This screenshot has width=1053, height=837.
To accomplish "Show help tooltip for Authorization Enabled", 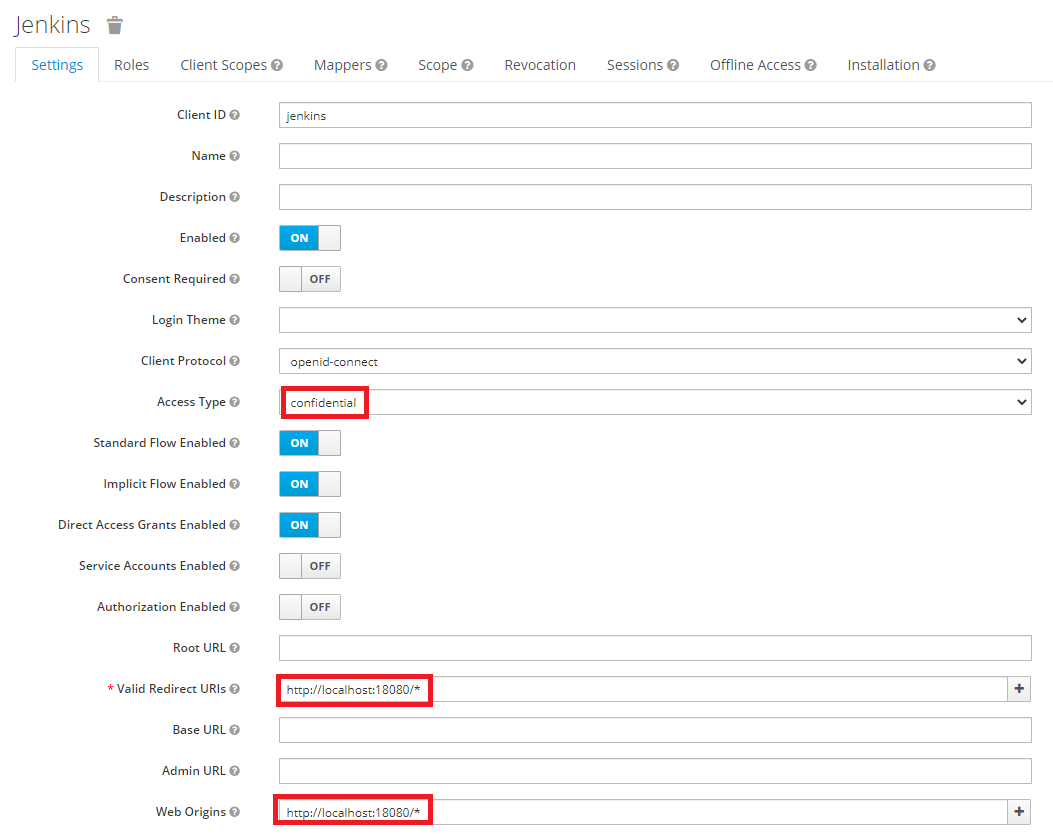I will [234, 607].
